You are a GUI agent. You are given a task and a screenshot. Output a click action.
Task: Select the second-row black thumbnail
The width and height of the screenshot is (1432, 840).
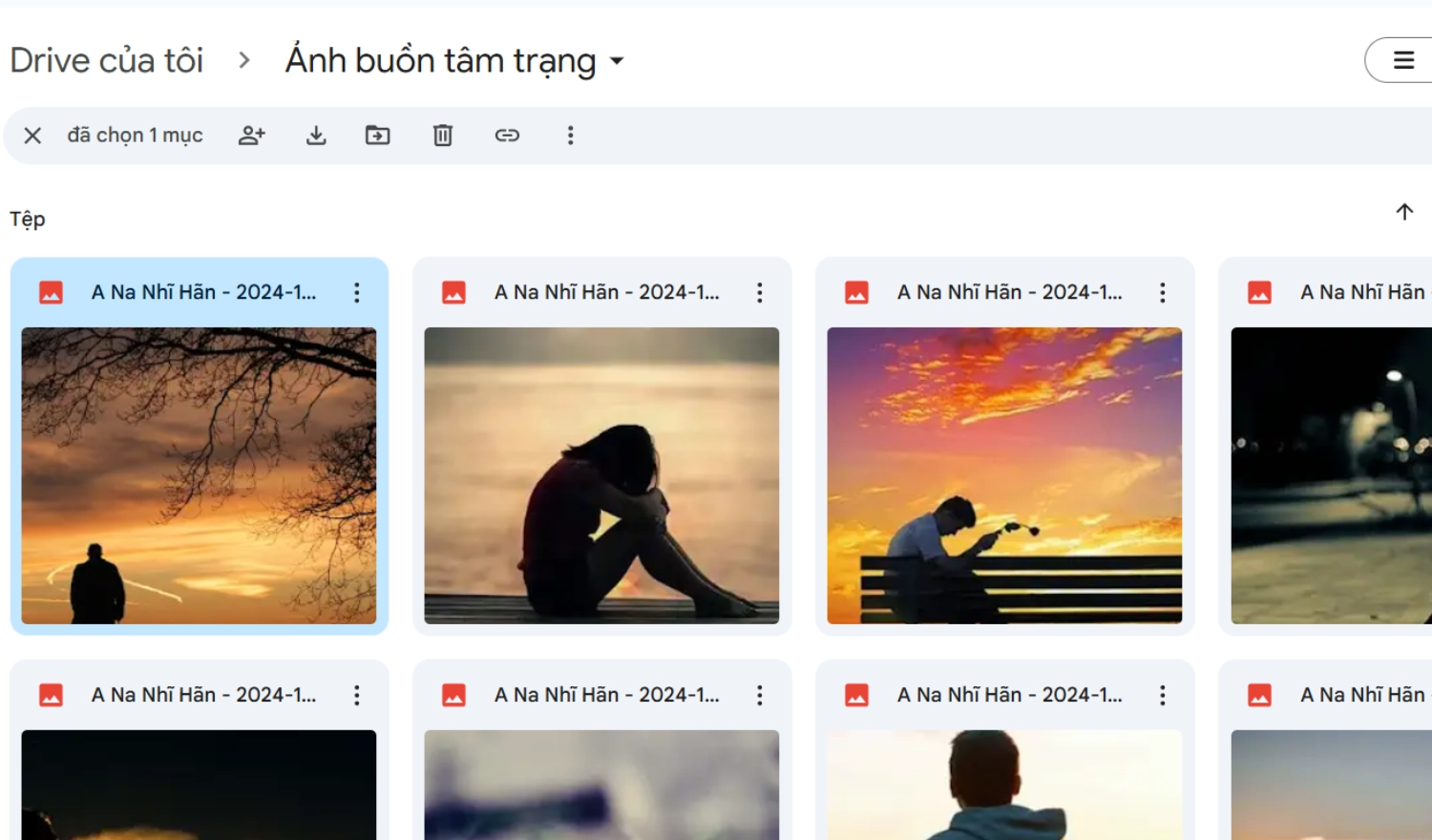coord(199,785)
